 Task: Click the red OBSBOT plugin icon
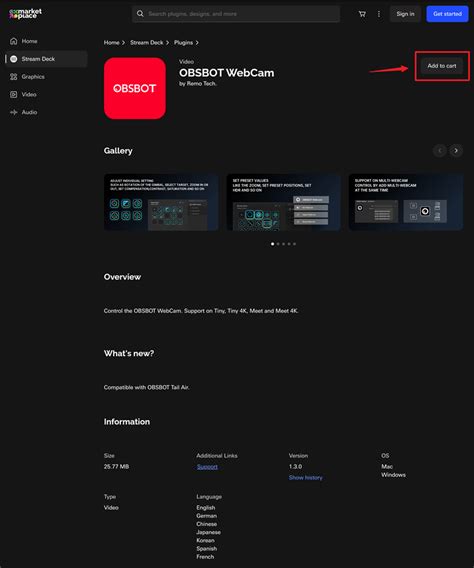135,88
